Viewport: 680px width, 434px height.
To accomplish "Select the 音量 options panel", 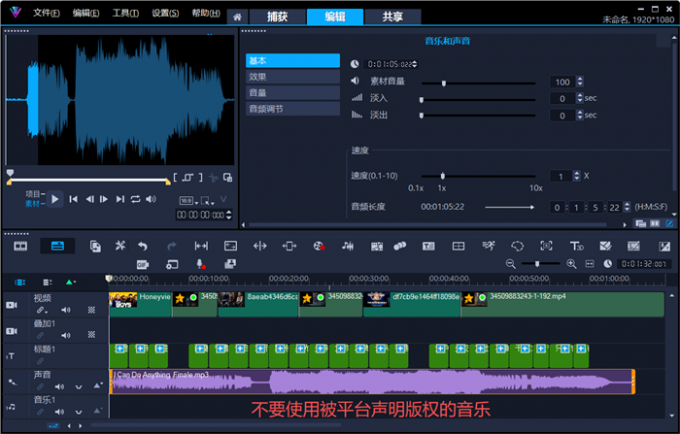I will pos(293,93).
